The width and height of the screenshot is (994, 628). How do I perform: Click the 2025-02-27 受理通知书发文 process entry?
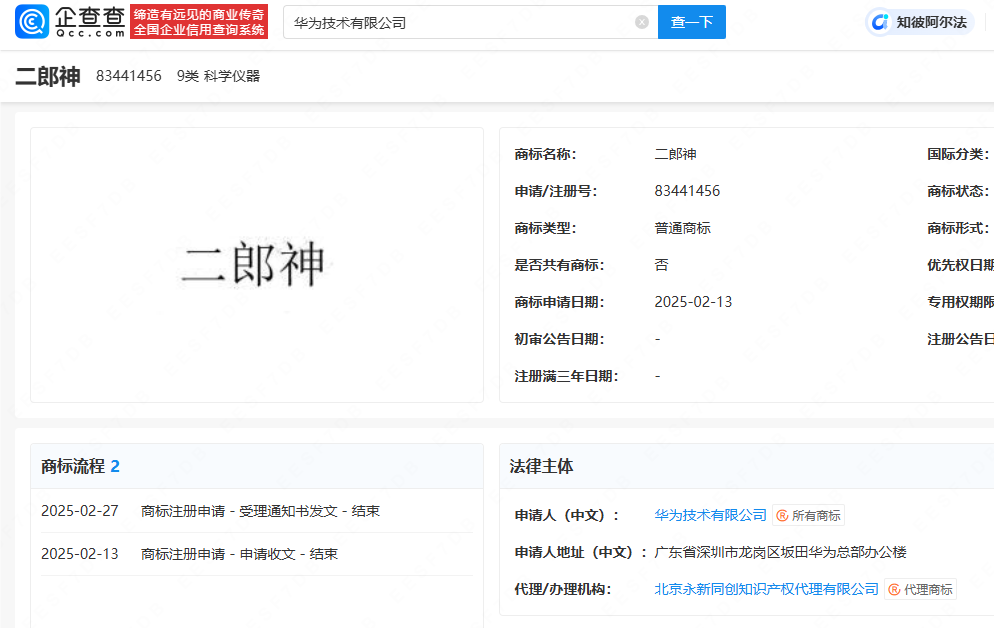click(210, 511)
